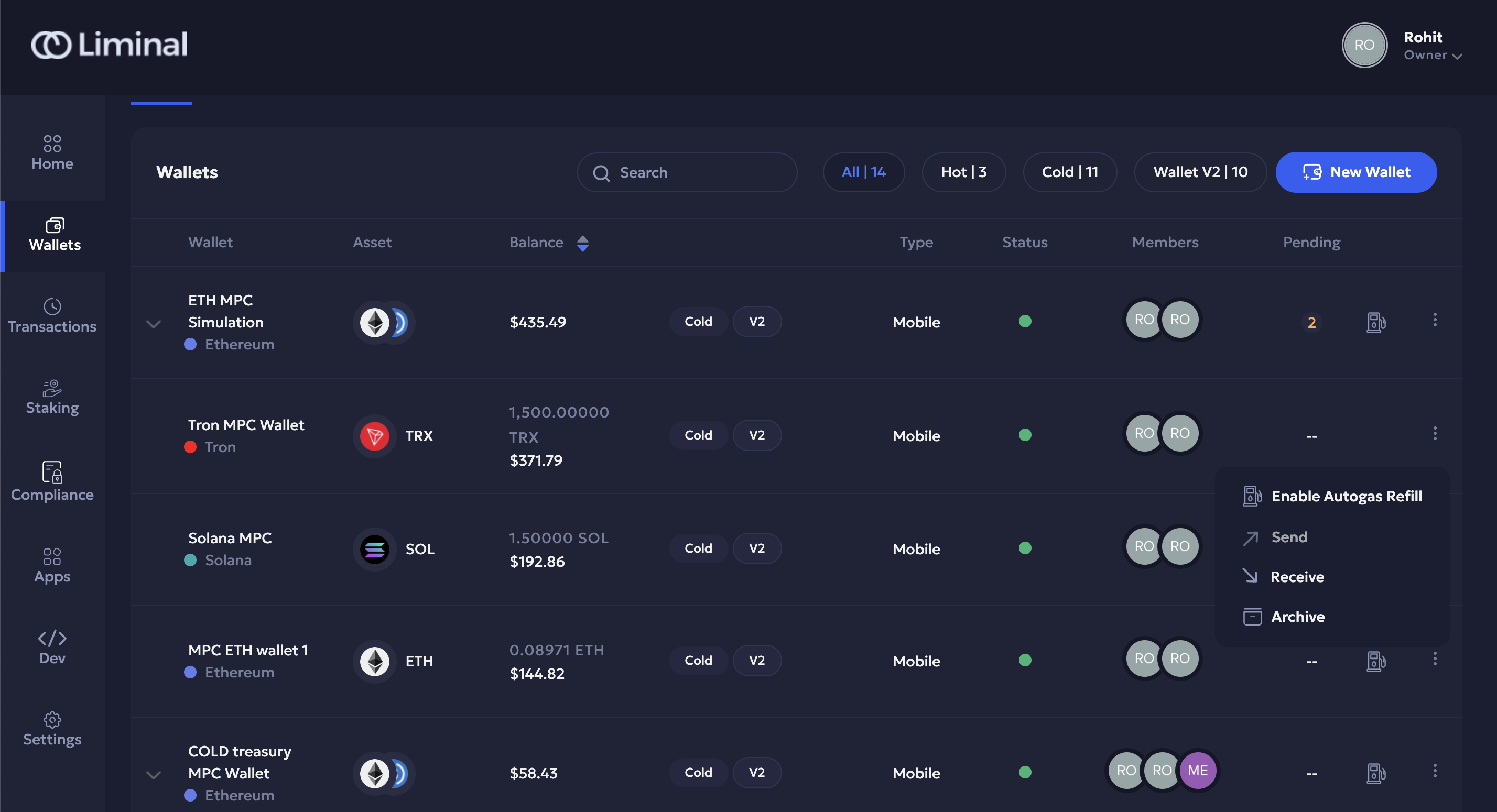Filter wallets by Cold | 11
The height and width of the screenshot is (812, 1497).
click(x=1069, y=172)
